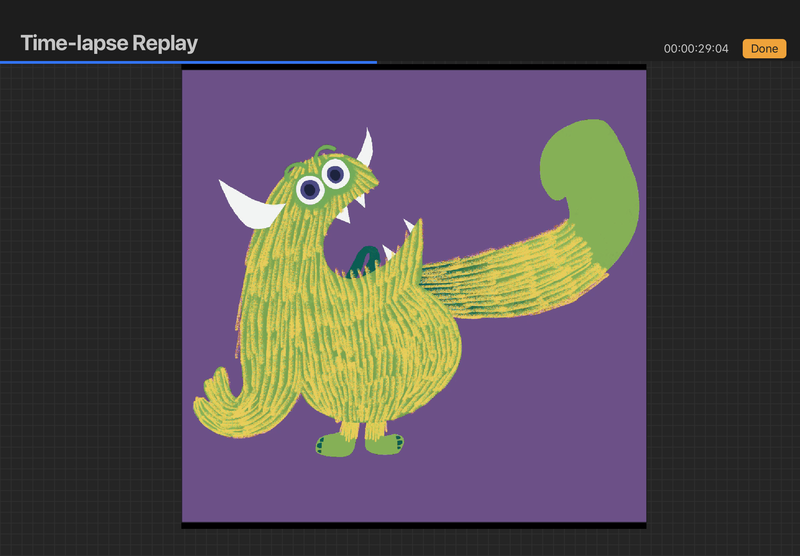Click the monster's right eye
Screen dimensions: 800x556
[336, 175]
